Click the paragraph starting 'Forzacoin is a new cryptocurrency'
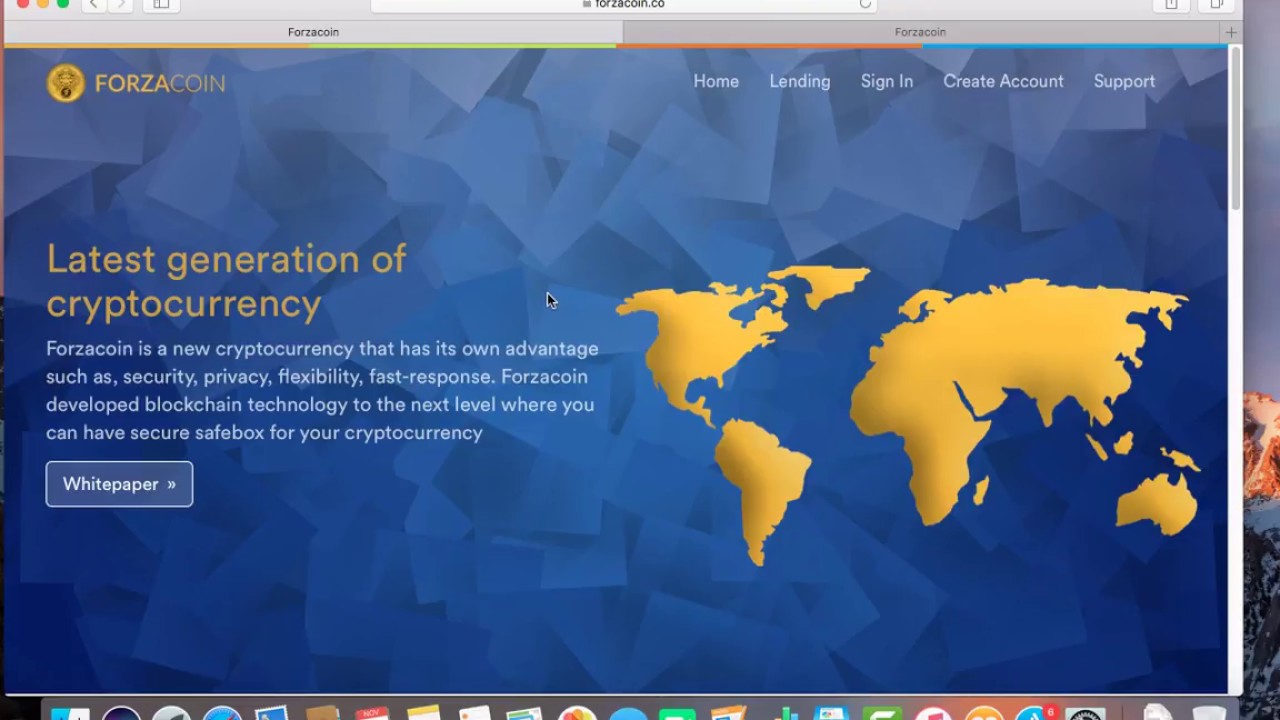 [x=322, y=391]
